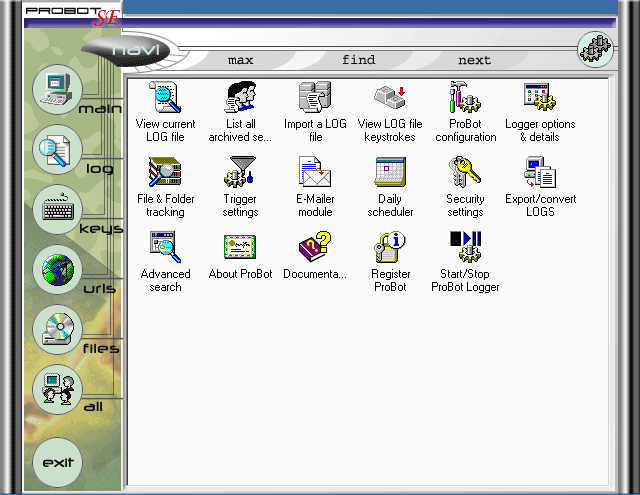Click the main computer sidebar button
640x495 pixels.
click(x=58, y=89)
